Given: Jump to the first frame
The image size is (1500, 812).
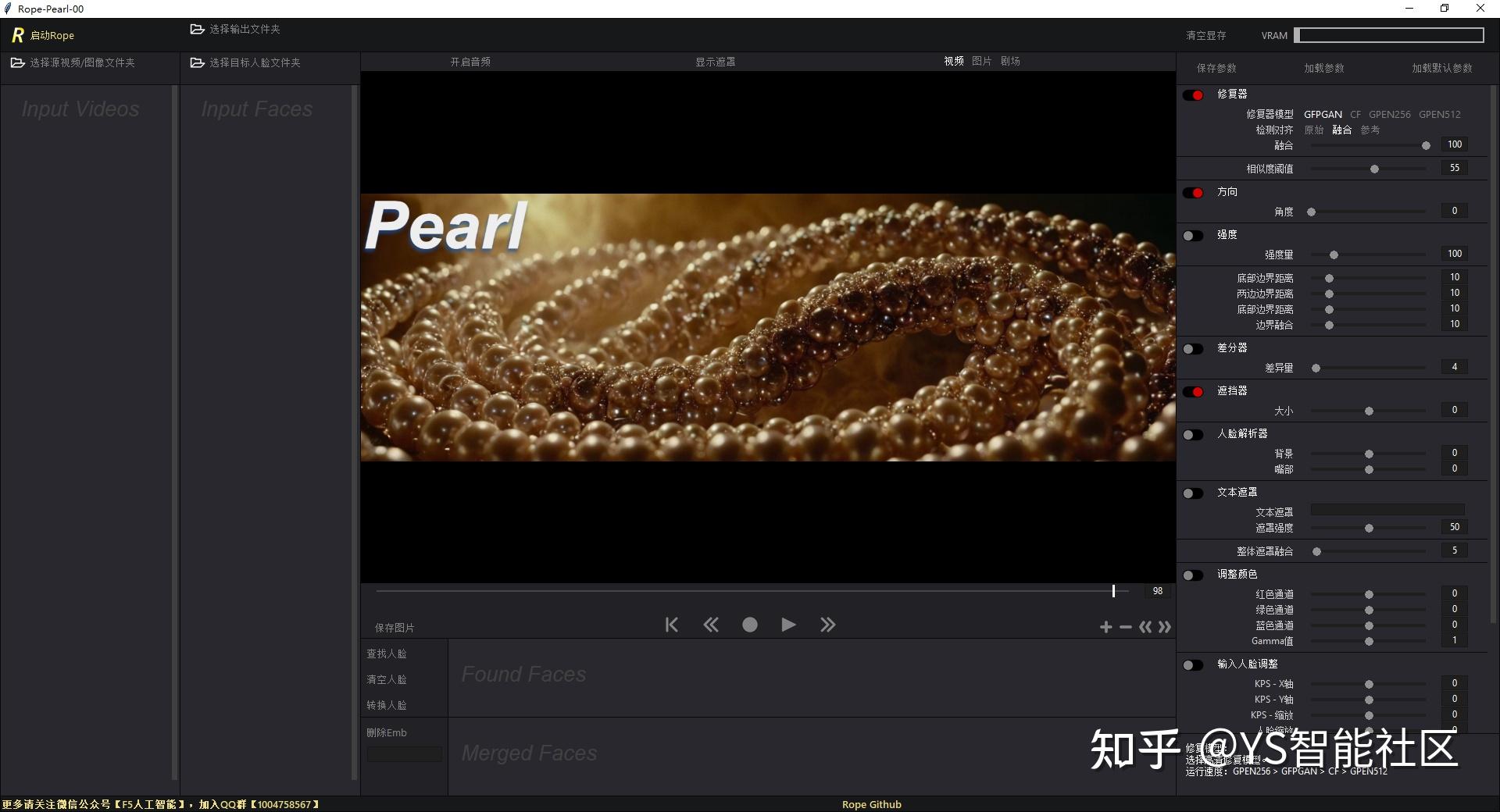Looking at the screenshot, I should [x=671, y=625].
